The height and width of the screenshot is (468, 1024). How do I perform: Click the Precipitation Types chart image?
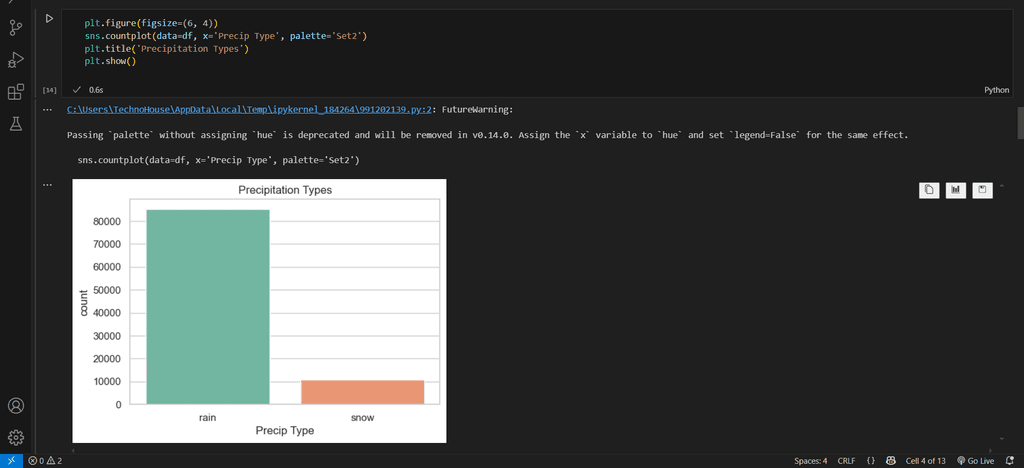pos(259,311)
